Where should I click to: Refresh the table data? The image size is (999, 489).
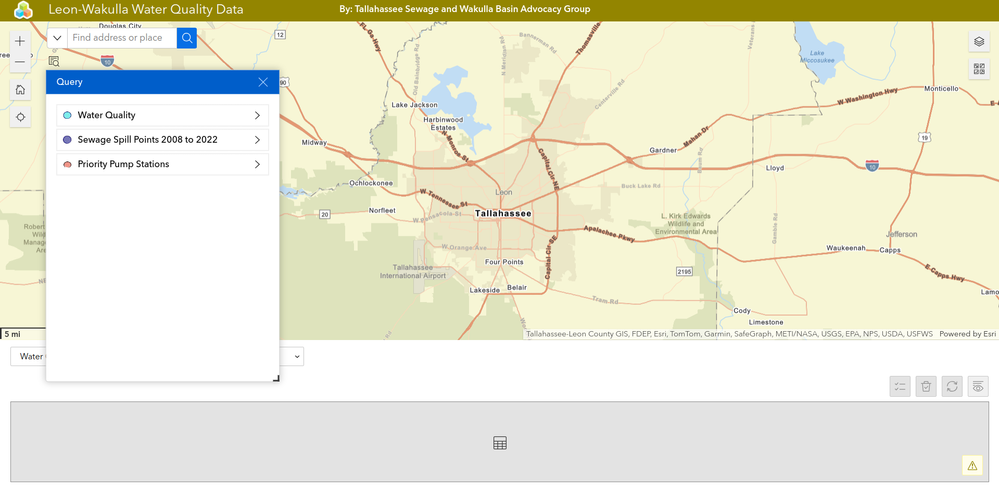pyautogui.click(x=952, y=386)
